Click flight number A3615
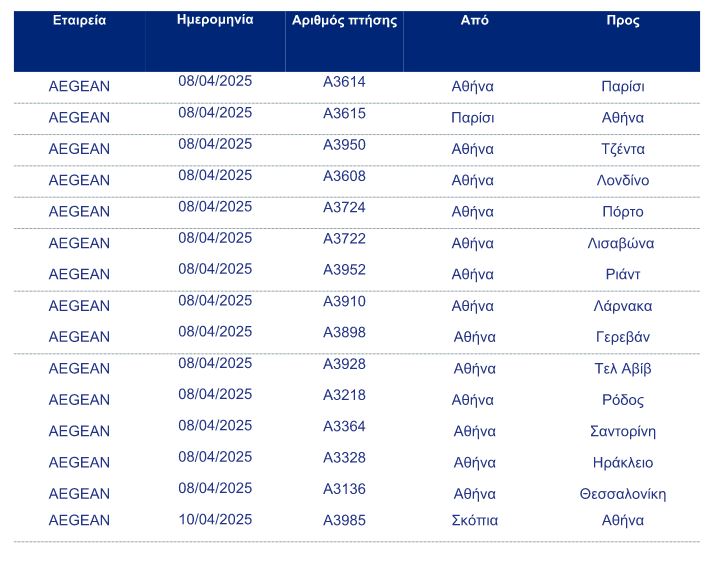Screen dimensions: 723x569 click(344, 114)
